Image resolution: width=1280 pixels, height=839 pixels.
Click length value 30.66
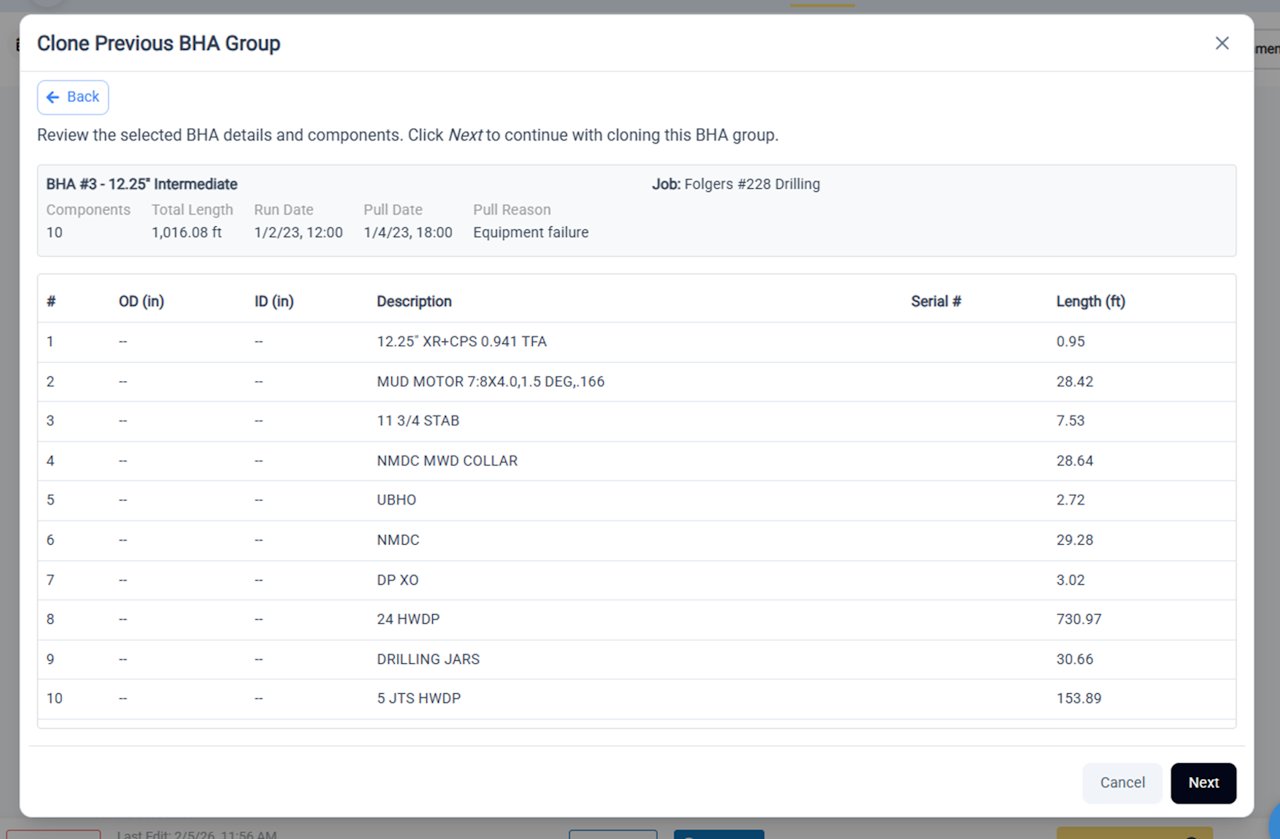point(1075,660)
